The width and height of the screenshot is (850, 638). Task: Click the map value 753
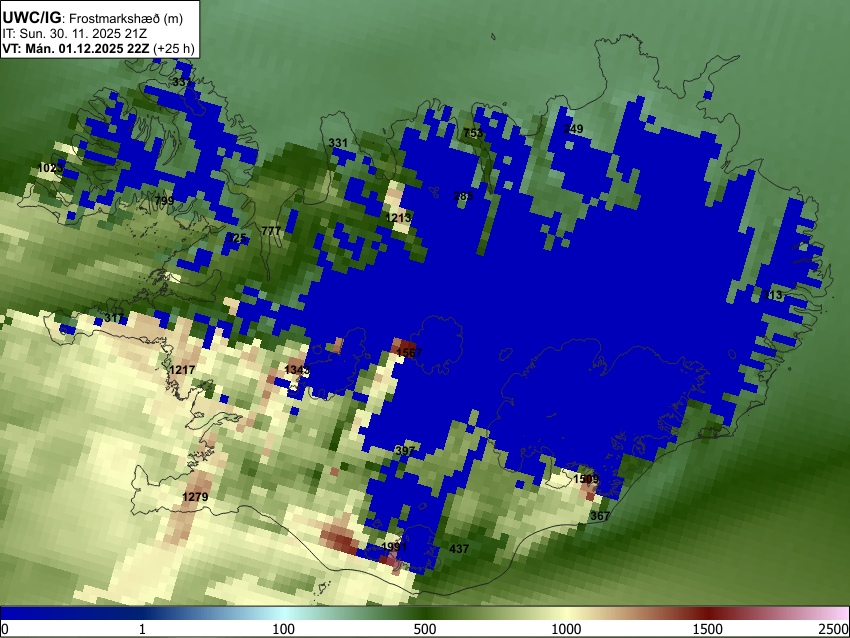pos(473,133)
